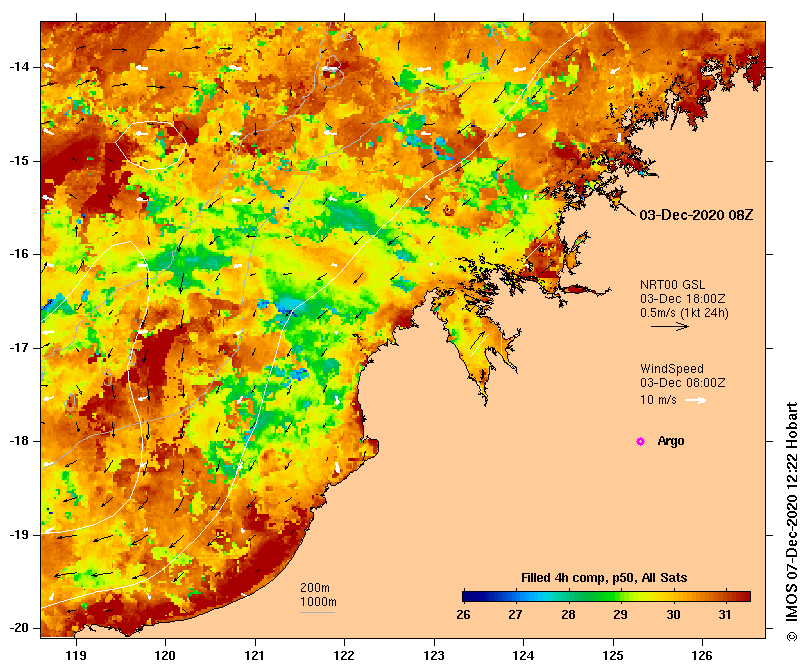809x672 pixels.
Task: Click the latitude label -20
Action: (x=19, y=629)
